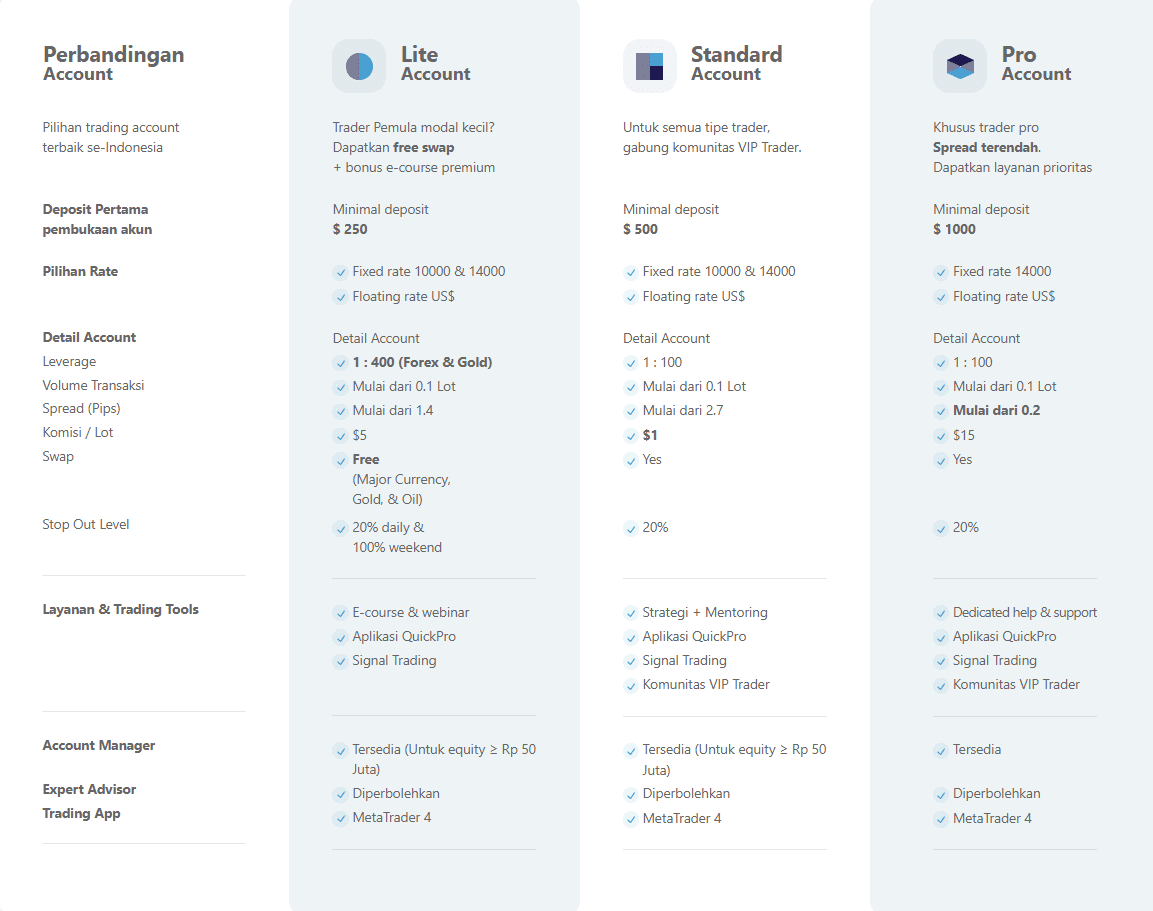Click checkmark beside Standard 'MetaTrader 4'

coord(630,819)
